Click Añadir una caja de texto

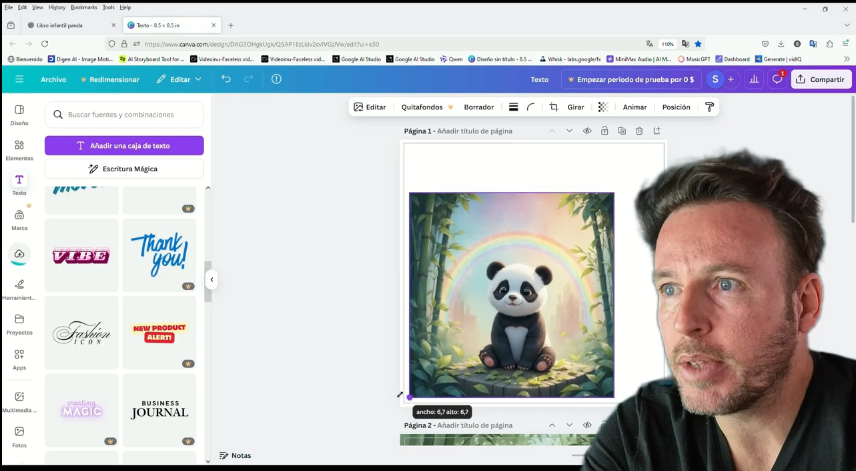click(x=124, y=146)
